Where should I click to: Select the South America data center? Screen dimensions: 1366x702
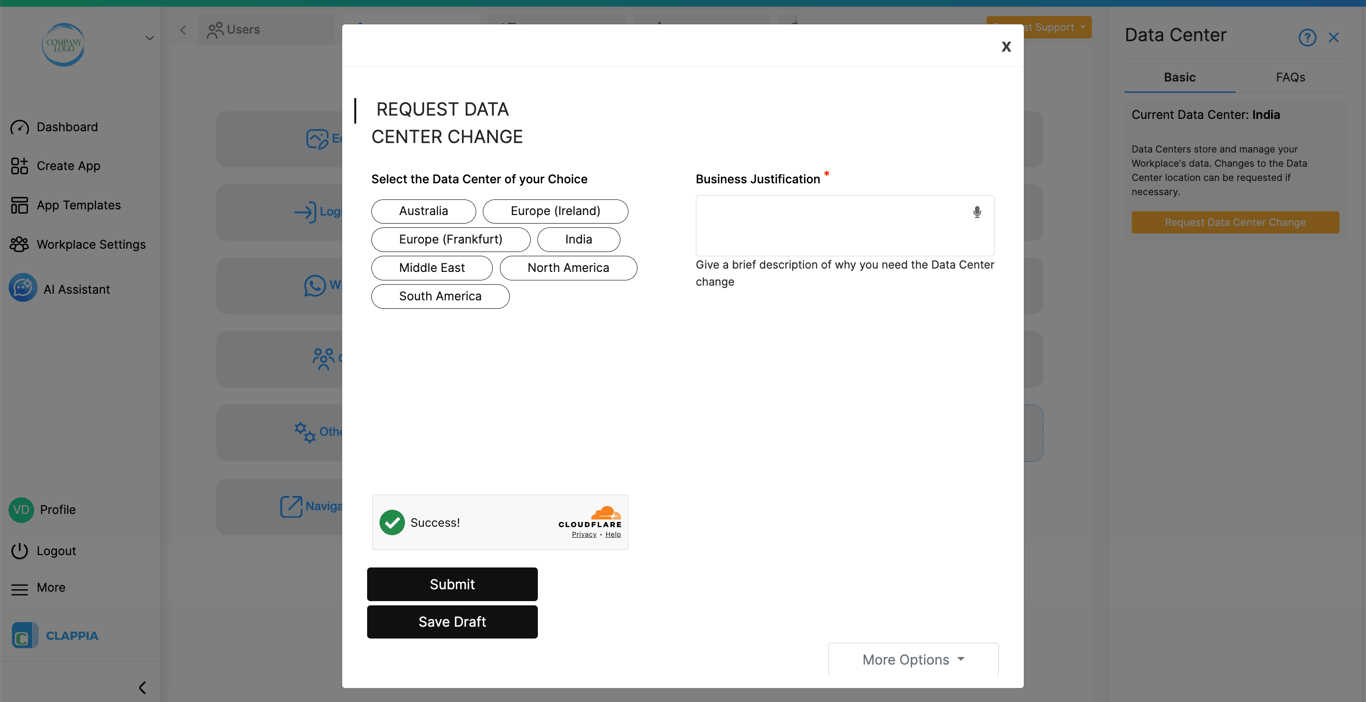(440, 296)
